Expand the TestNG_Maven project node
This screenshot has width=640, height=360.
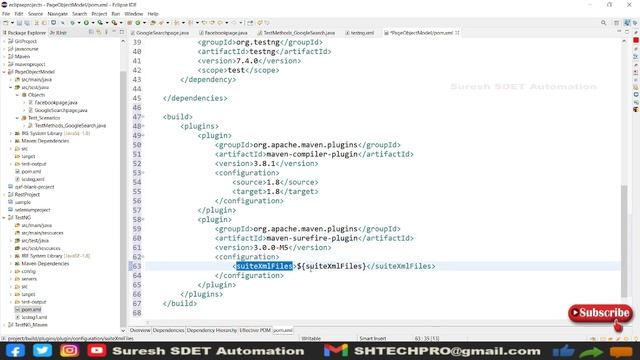[x=4, y=325]
